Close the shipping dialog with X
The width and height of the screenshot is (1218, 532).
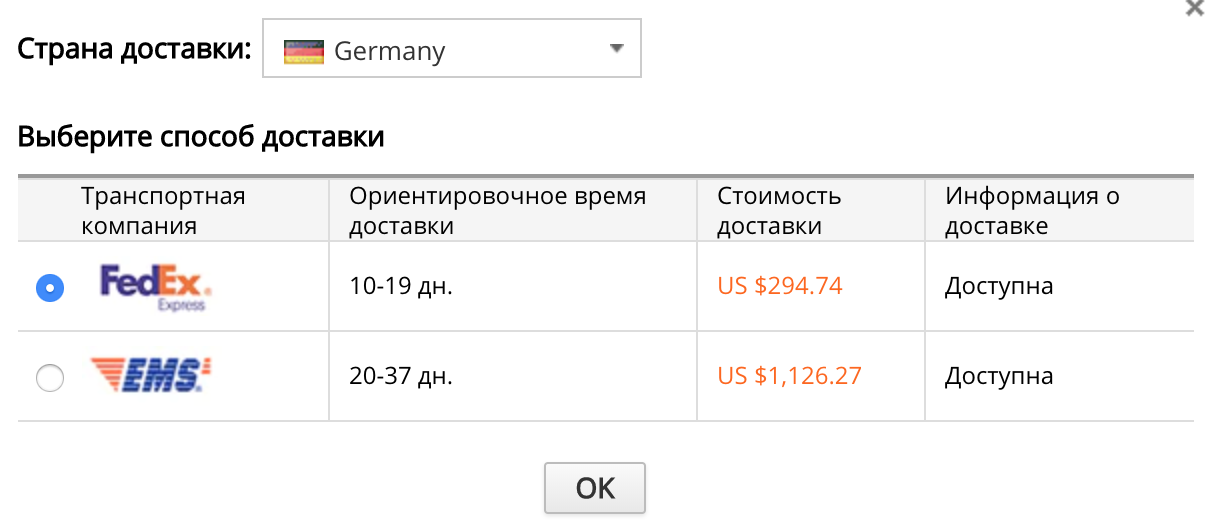click(x=1194, y=9)
